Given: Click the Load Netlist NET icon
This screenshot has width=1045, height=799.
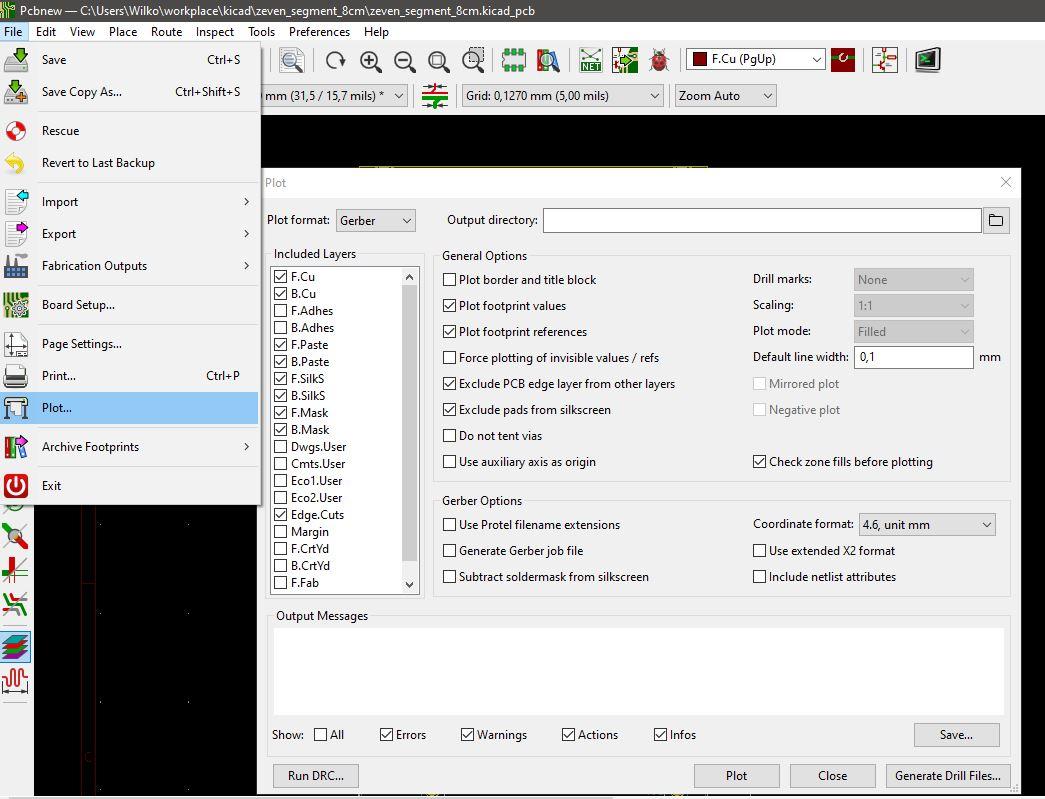Looking at the screenshot, I should pyautogui.click(x=591, y=61).
